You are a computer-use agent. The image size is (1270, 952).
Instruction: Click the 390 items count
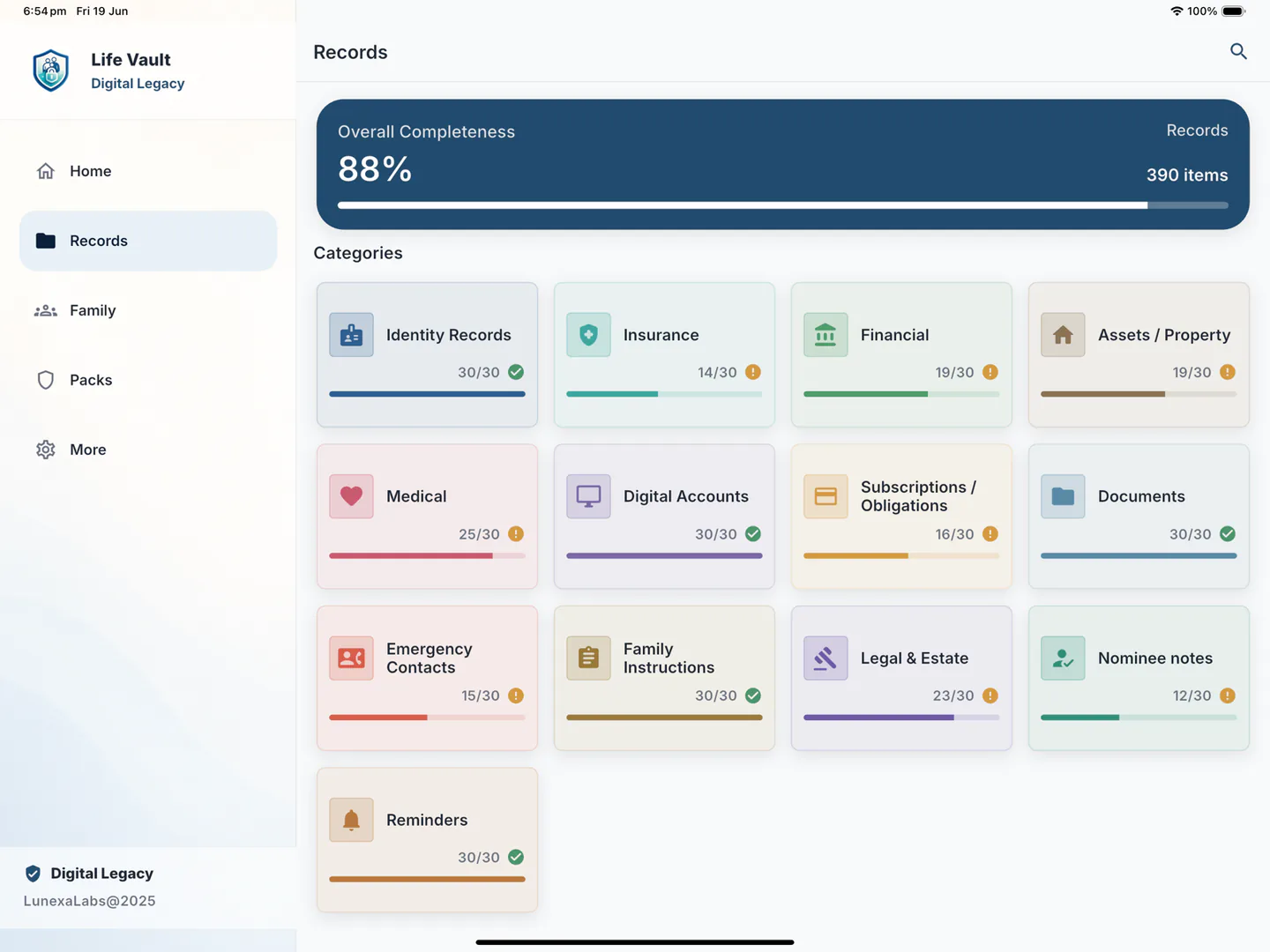point(1187,175)
